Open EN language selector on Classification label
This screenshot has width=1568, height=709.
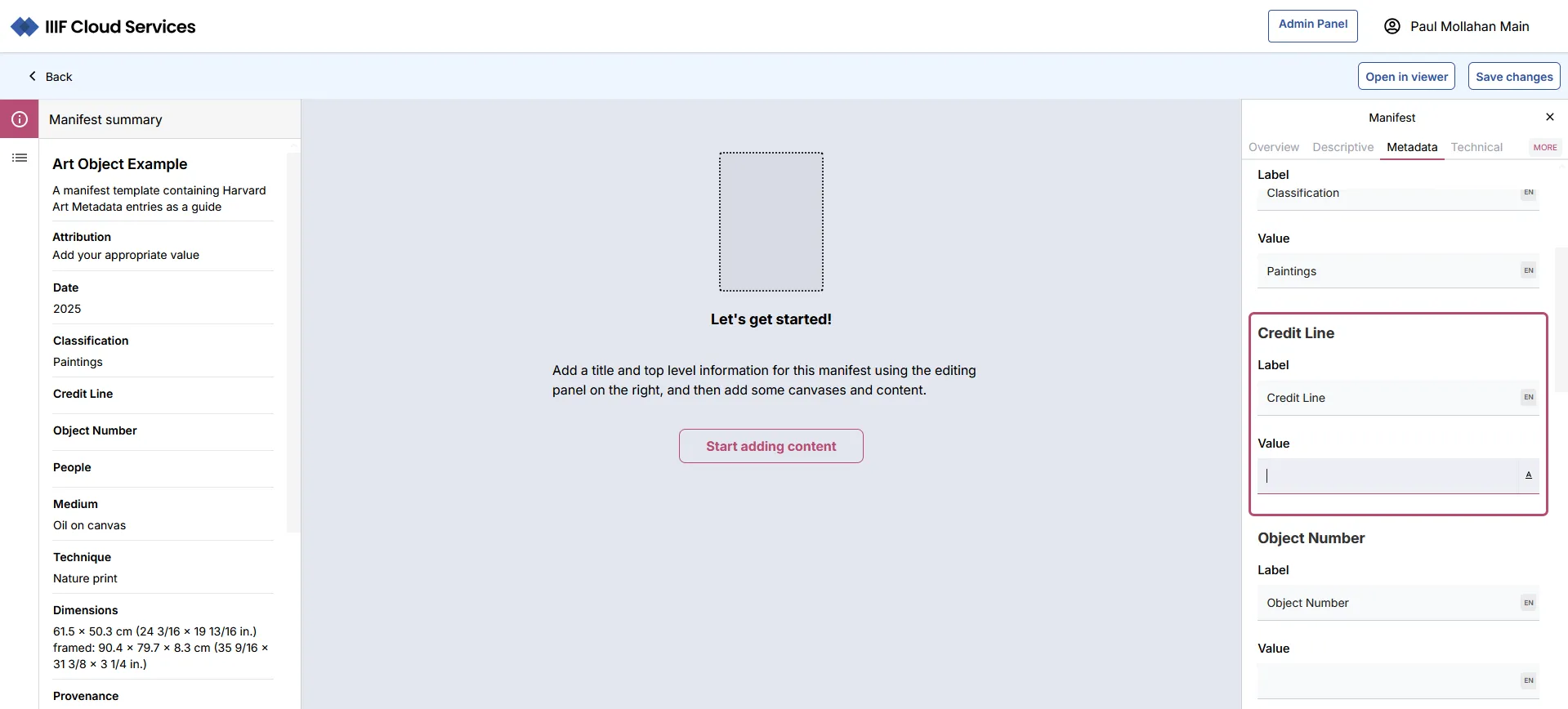(x=1528, y=193)
